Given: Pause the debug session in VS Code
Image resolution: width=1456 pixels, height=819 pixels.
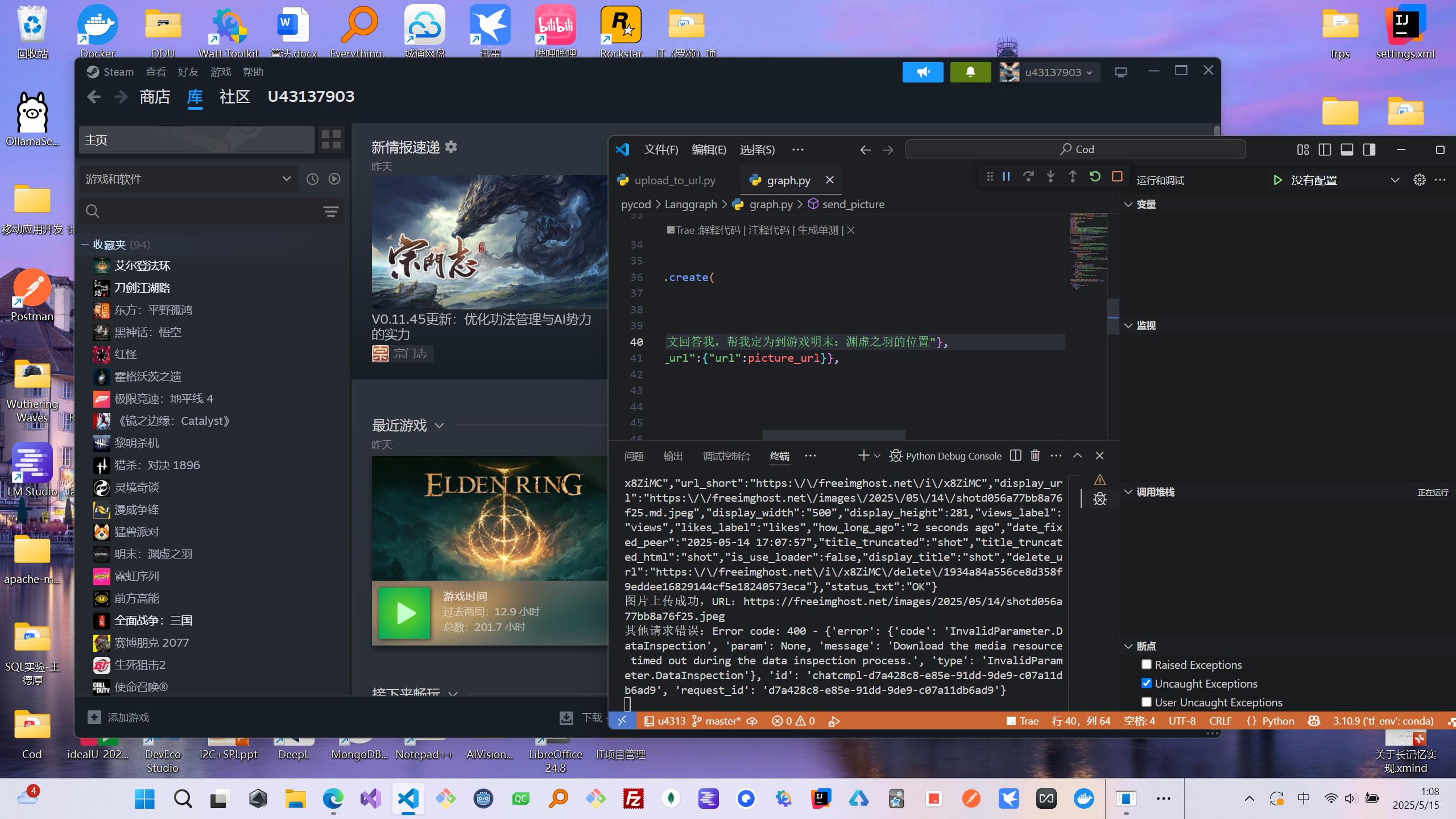Looking at the screenshot, I should (x=1006, y=177).
